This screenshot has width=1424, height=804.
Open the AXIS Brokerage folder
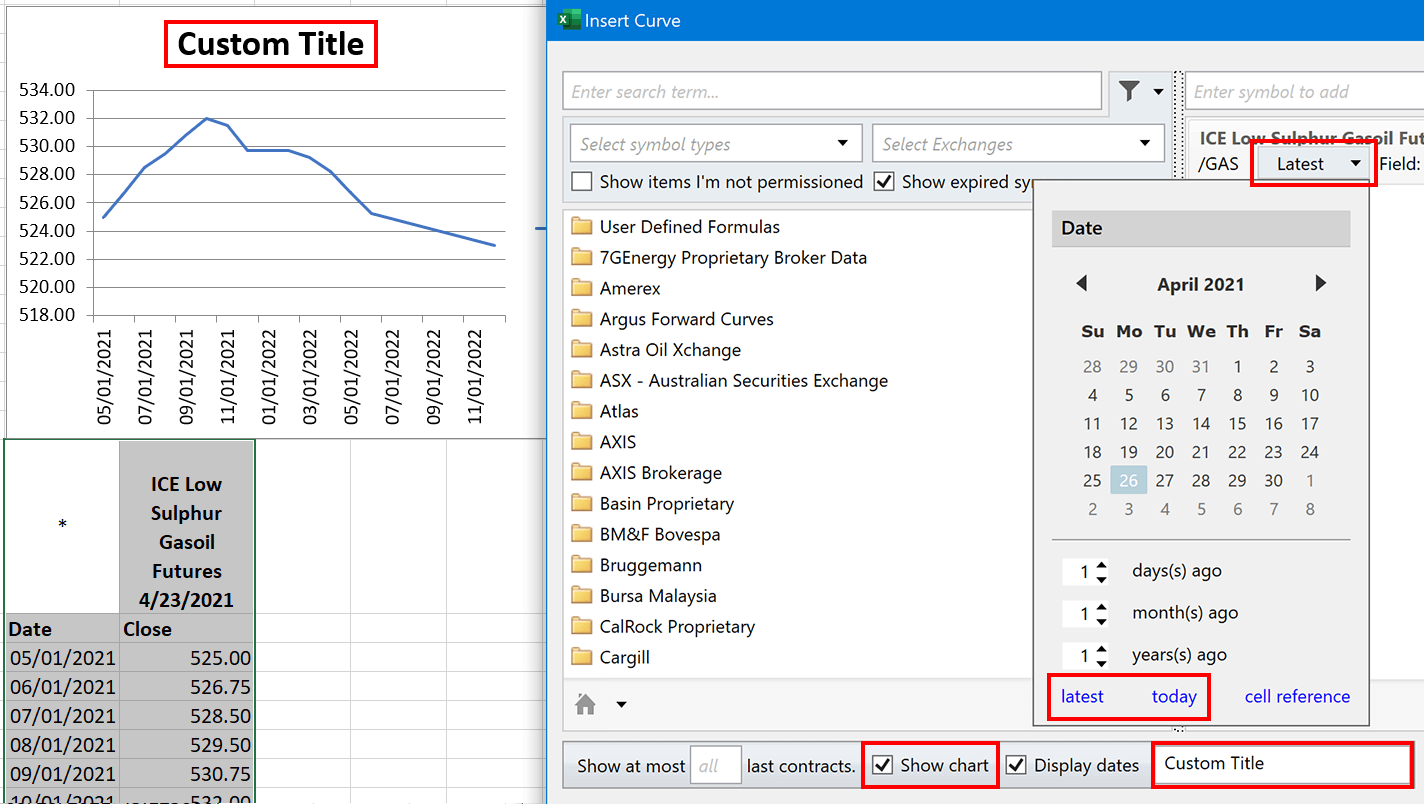pyautogui.click(x=646, y=473)
